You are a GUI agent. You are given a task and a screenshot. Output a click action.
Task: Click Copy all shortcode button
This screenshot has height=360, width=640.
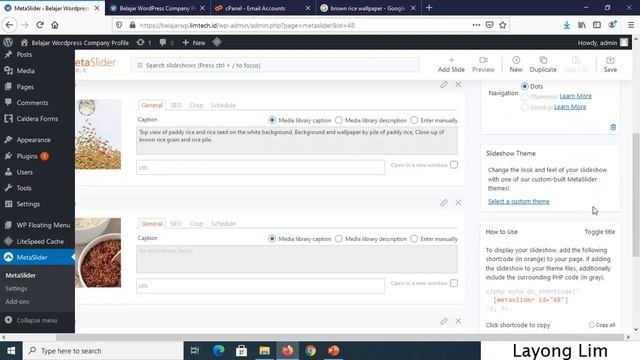point(602,325)
